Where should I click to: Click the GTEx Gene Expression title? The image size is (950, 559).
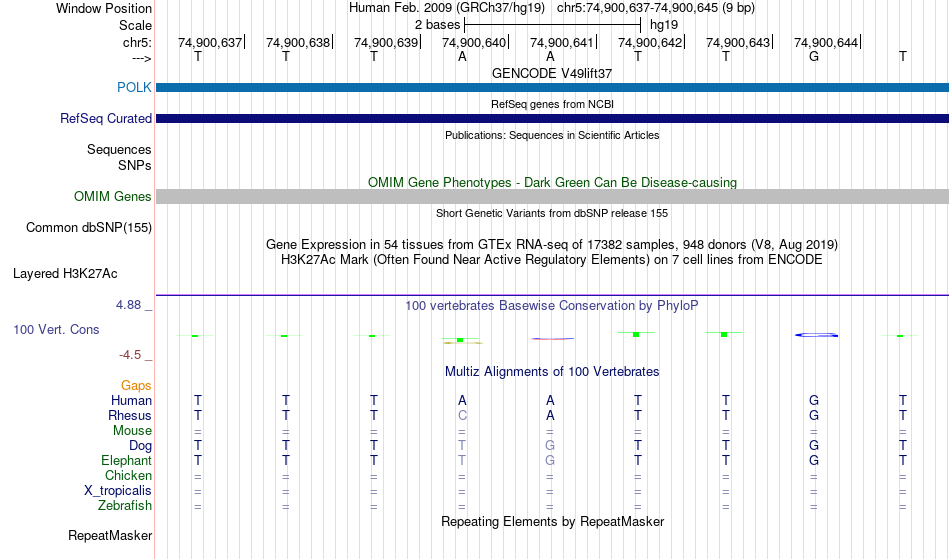[552, 245]
